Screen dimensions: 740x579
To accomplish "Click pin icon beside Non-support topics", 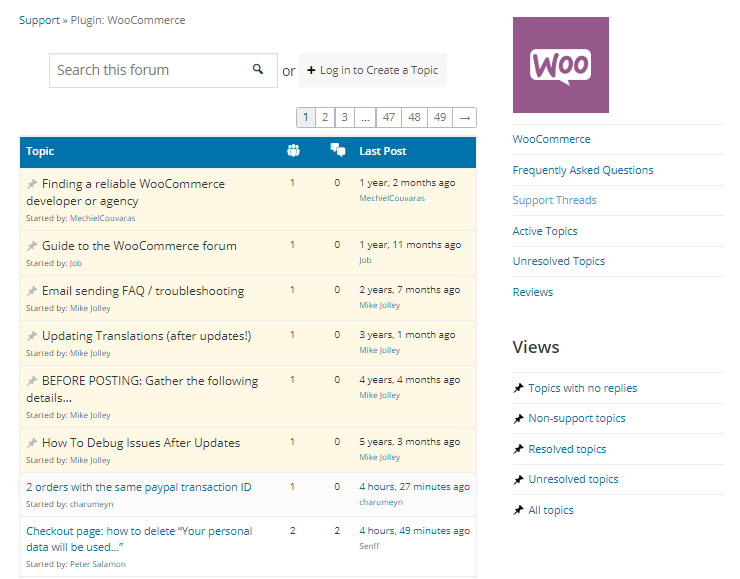I will 518,419.
